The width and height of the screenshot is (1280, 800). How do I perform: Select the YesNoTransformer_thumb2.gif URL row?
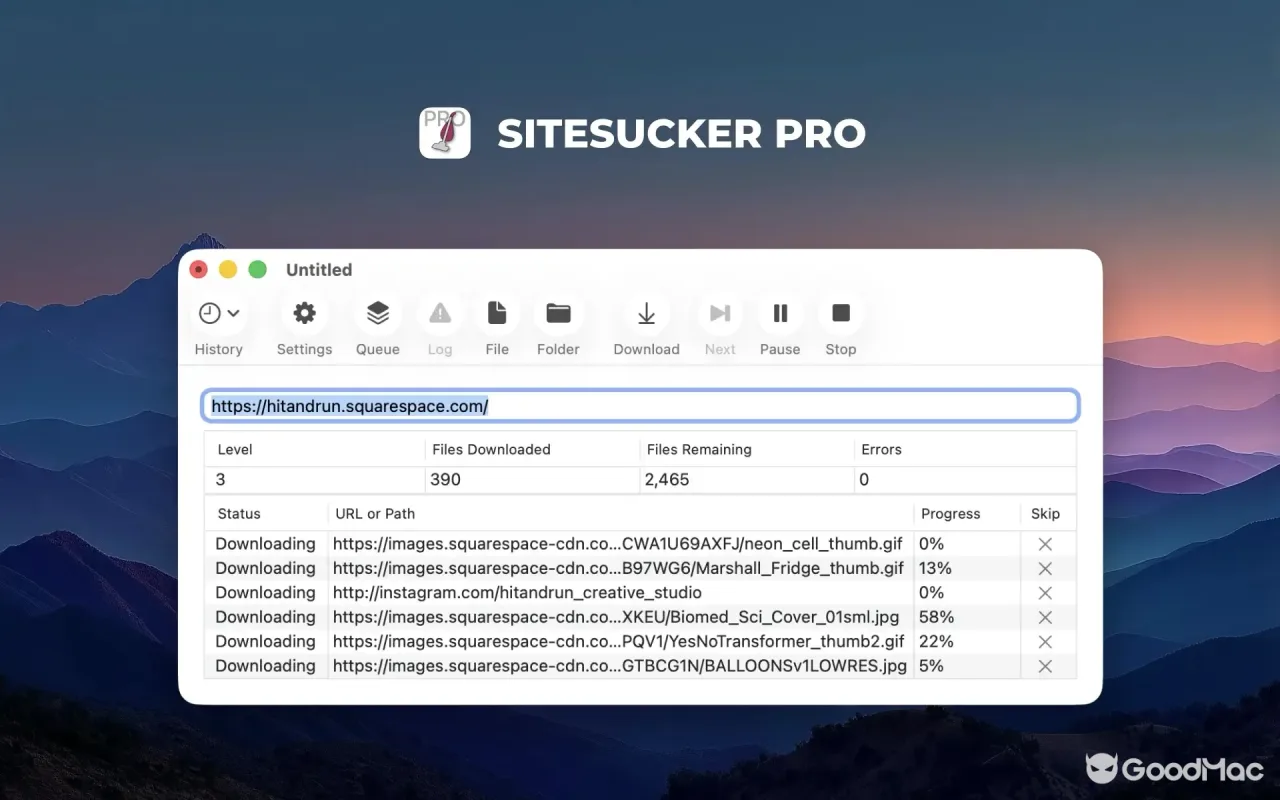click(x=640, y=642)
